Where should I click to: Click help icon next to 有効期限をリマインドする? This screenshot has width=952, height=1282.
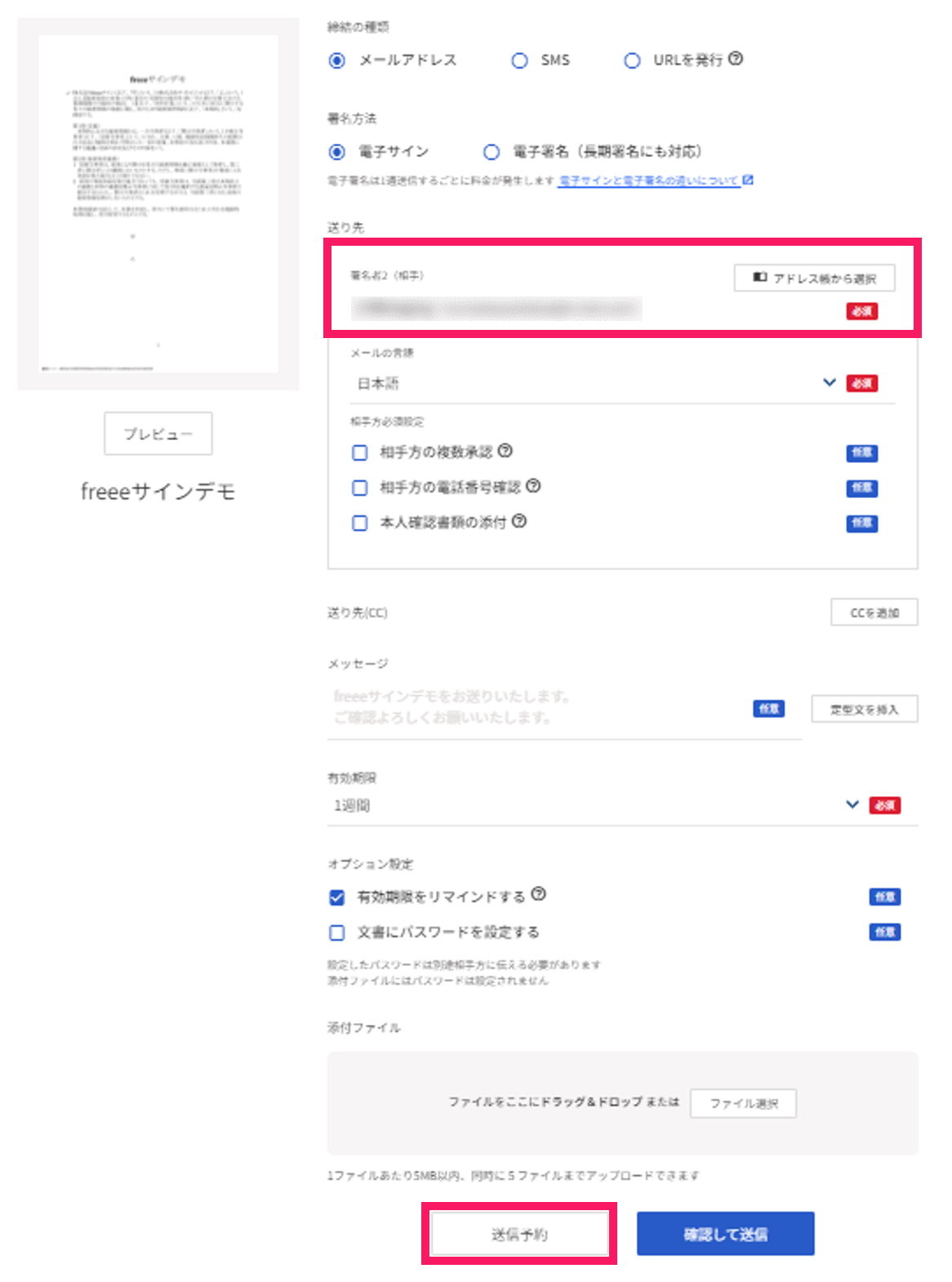tap(538, 894)
